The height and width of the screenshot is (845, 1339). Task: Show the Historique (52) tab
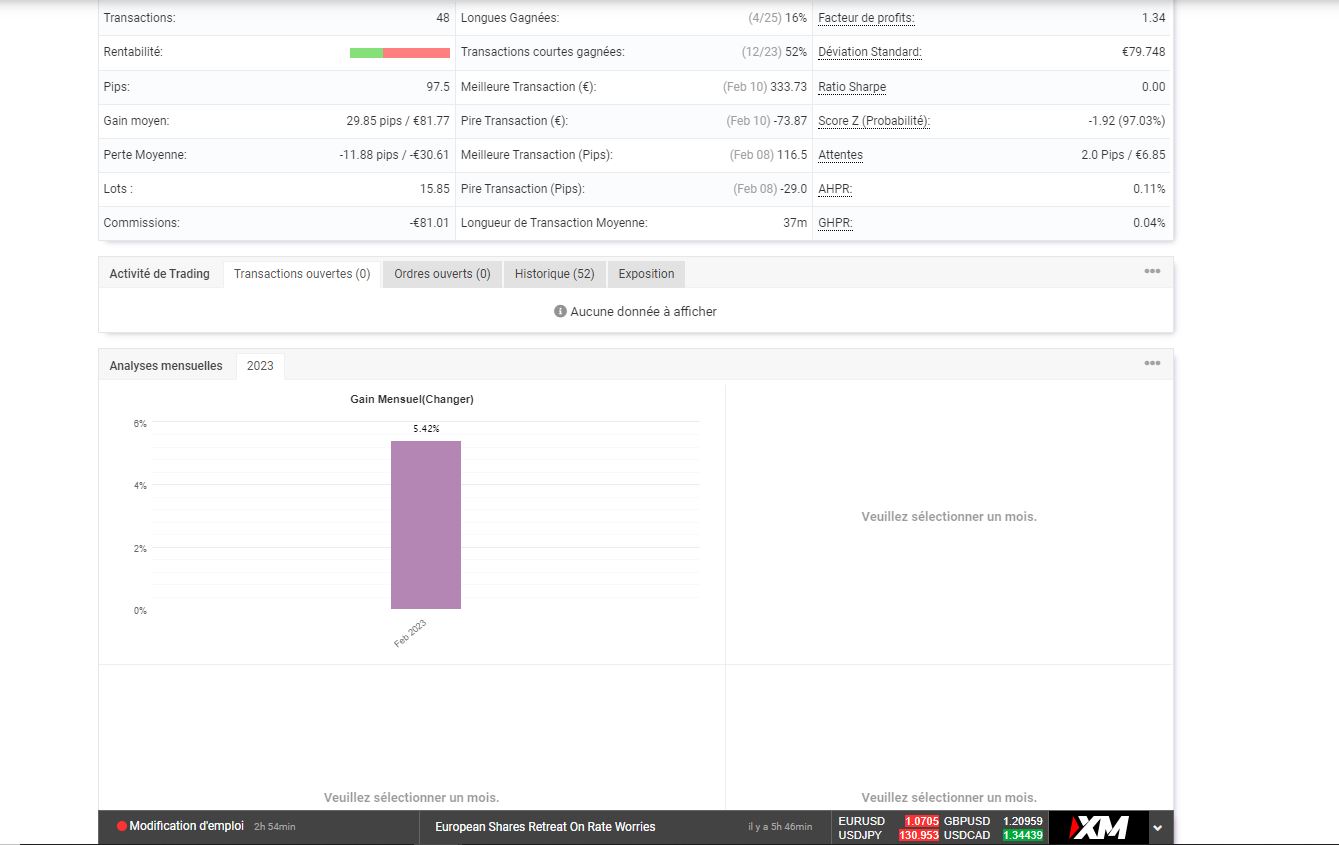coord(554,274)
